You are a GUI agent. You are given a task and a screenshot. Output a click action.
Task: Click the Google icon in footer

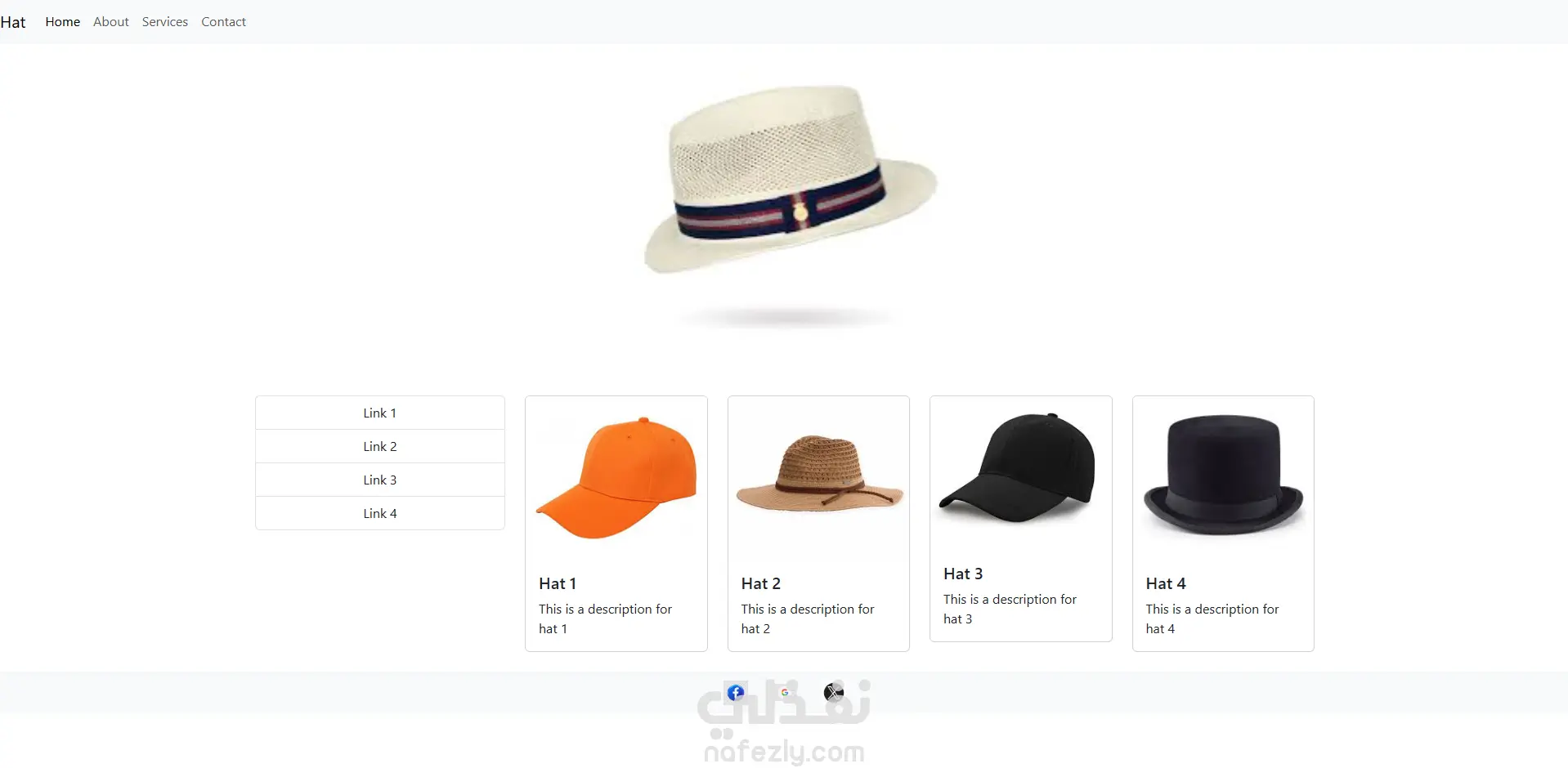click(x=785, y=693)
